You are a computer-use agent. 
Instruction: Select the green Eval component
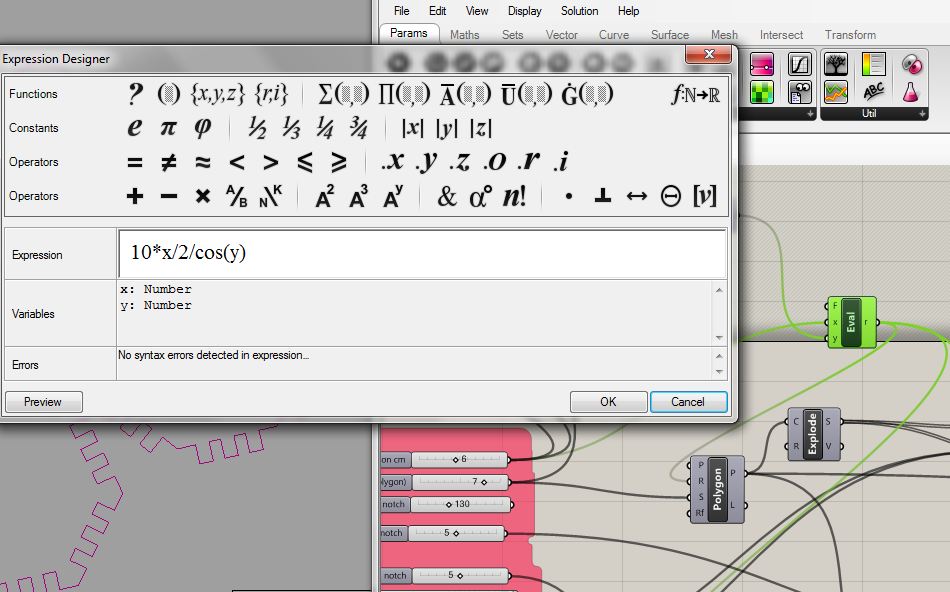tap(851, 322)
